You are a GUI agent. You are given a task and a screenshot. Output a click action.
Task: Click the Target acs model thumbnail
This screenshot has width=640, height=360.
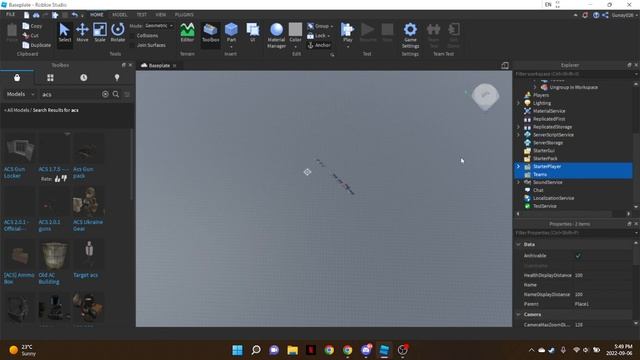(88, 255)
